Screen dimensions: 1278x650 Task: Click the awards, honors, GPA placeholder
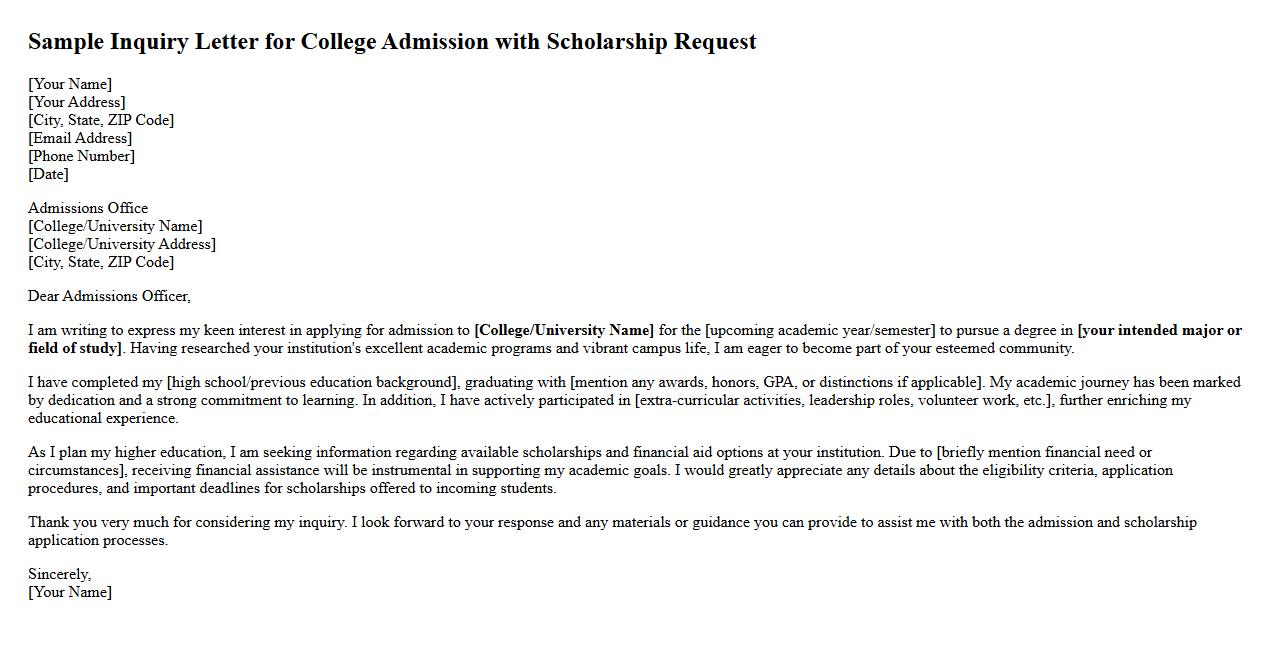(777, 382)
